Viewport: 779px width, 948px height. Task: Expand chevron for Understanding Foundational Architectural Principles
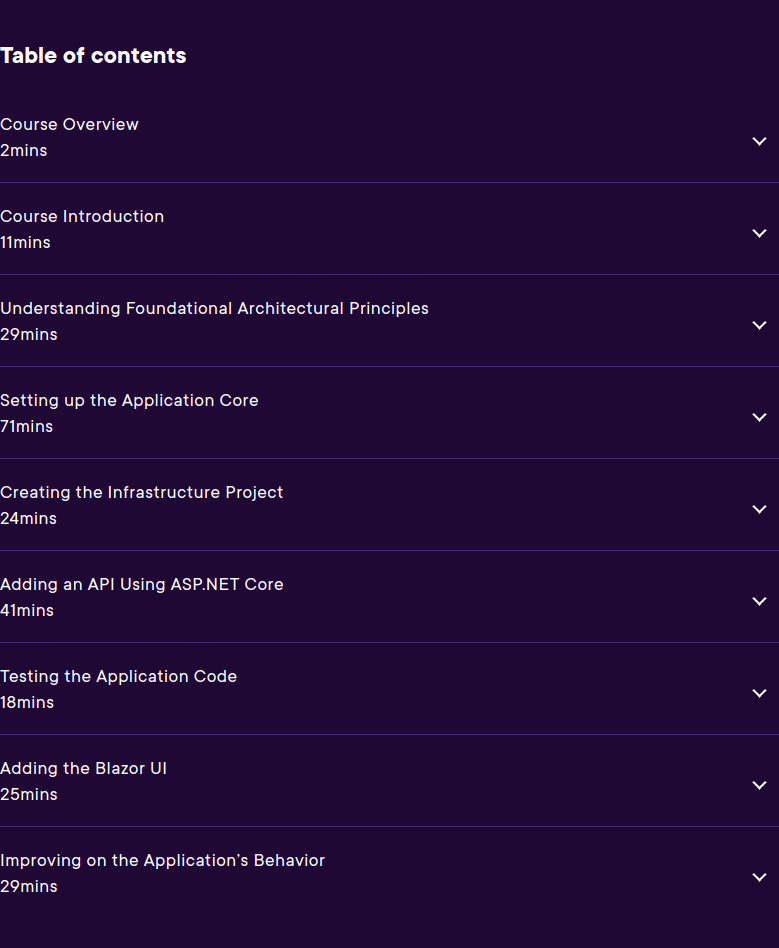(759, 325)
